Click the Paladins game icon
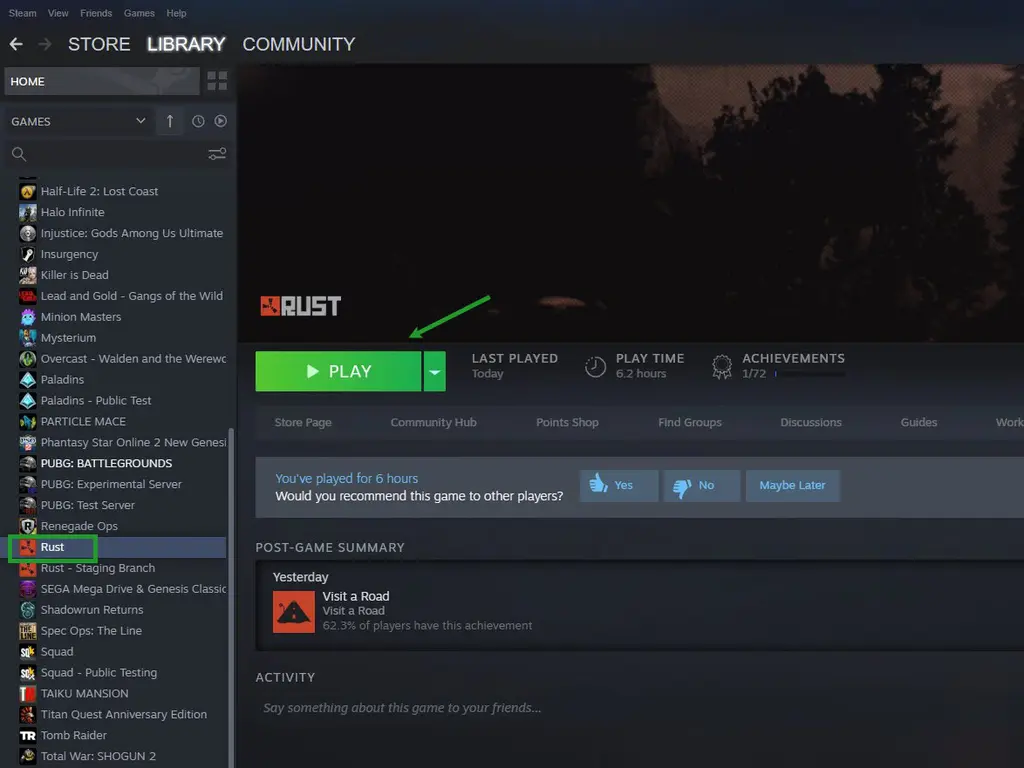 click(x=27, y=379)
